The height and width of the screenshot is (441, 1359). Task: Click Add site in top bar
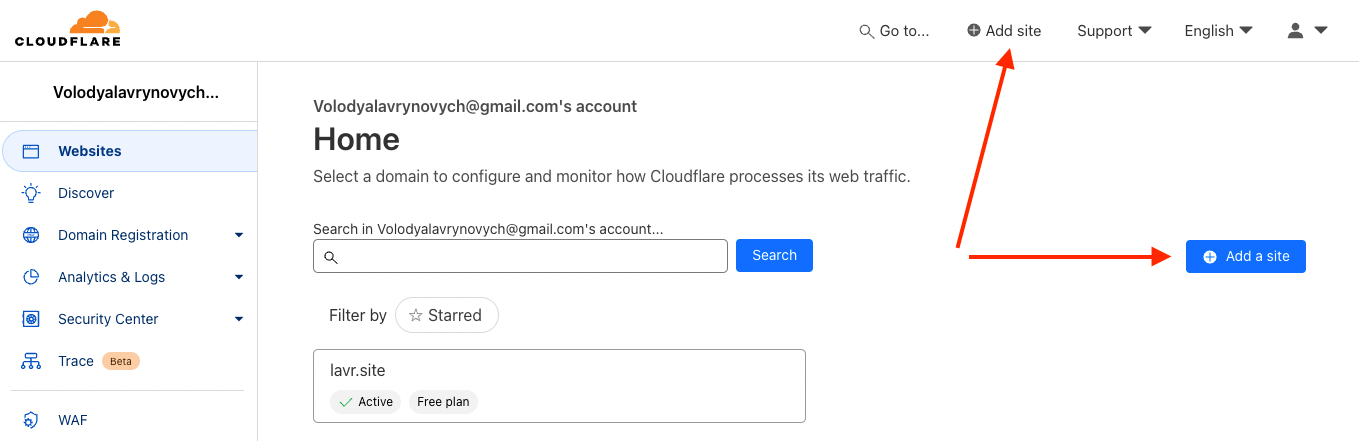[1004, 31]
